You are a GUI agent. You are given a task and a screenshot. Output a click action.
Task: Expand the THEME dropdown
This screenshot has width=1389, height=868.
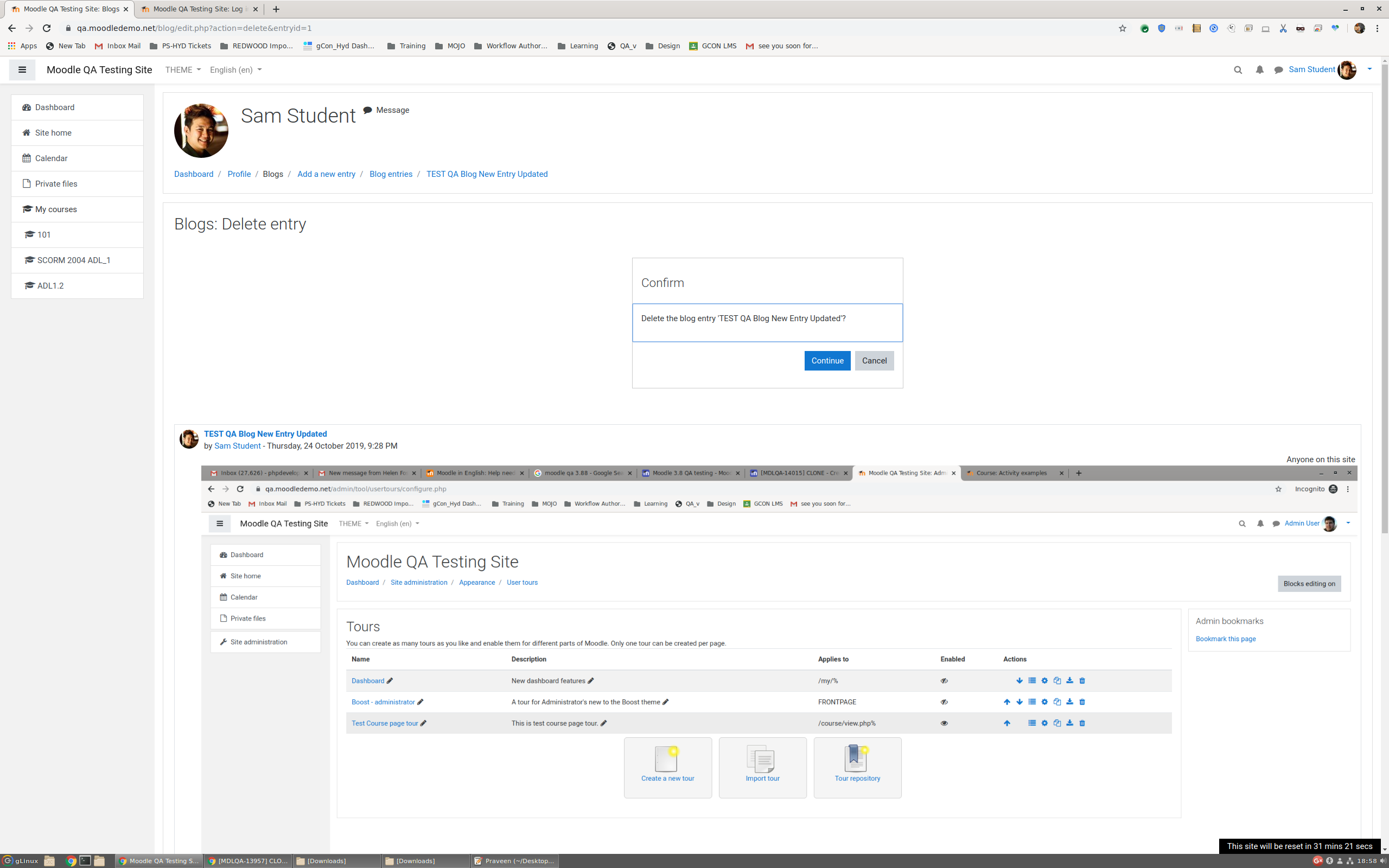click(182, 69)
